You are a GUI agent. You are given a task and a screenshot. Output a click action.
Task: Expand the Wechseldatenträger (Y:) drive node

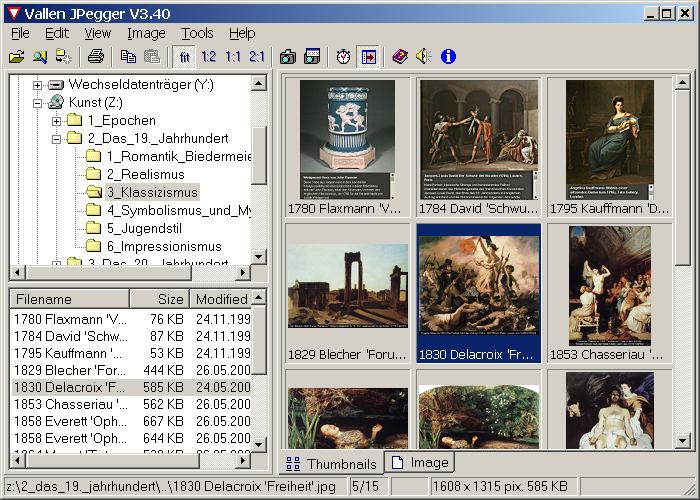(38, 85)
